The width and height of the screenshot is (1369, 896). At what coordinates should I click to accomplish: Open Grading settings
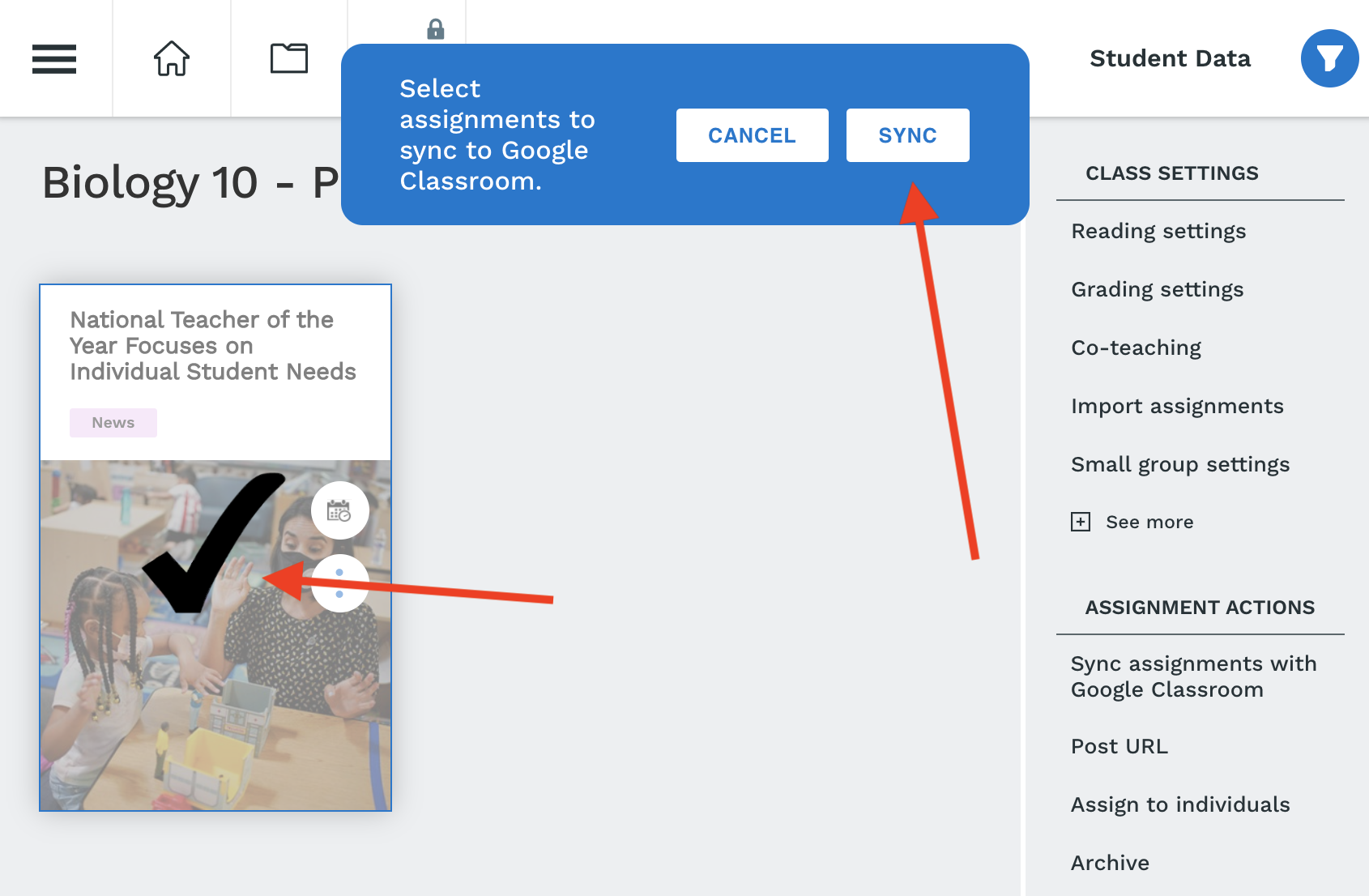(x=1157, y=290)
